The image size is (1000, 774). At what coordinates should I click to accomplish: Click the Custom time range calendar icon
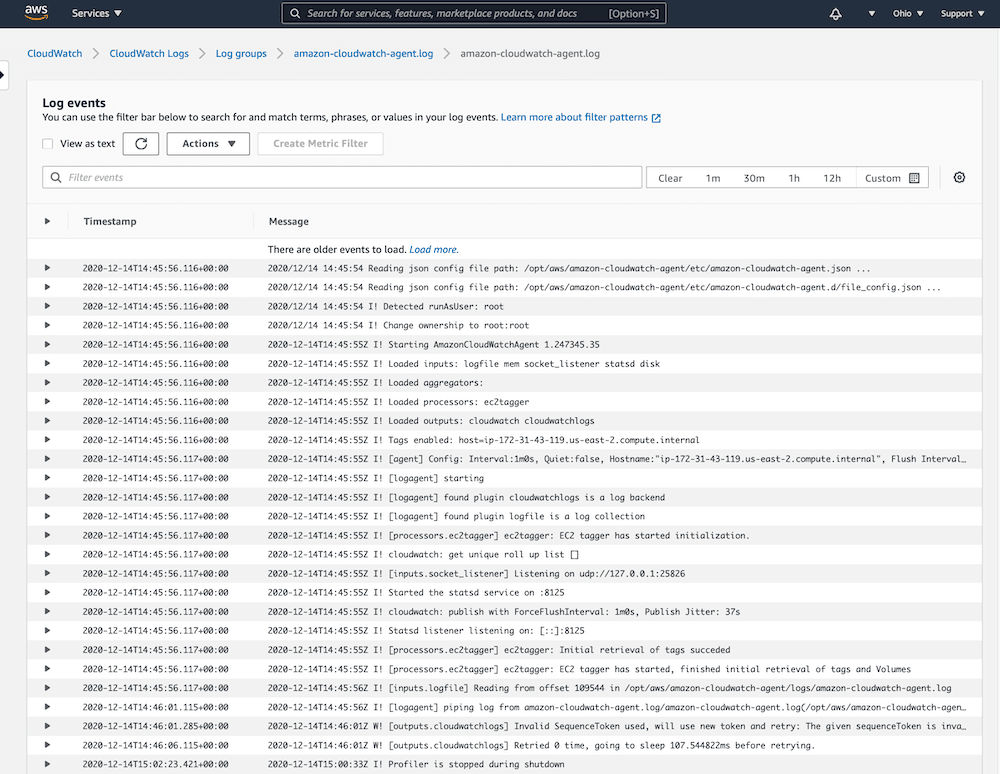tap(914, 178)
